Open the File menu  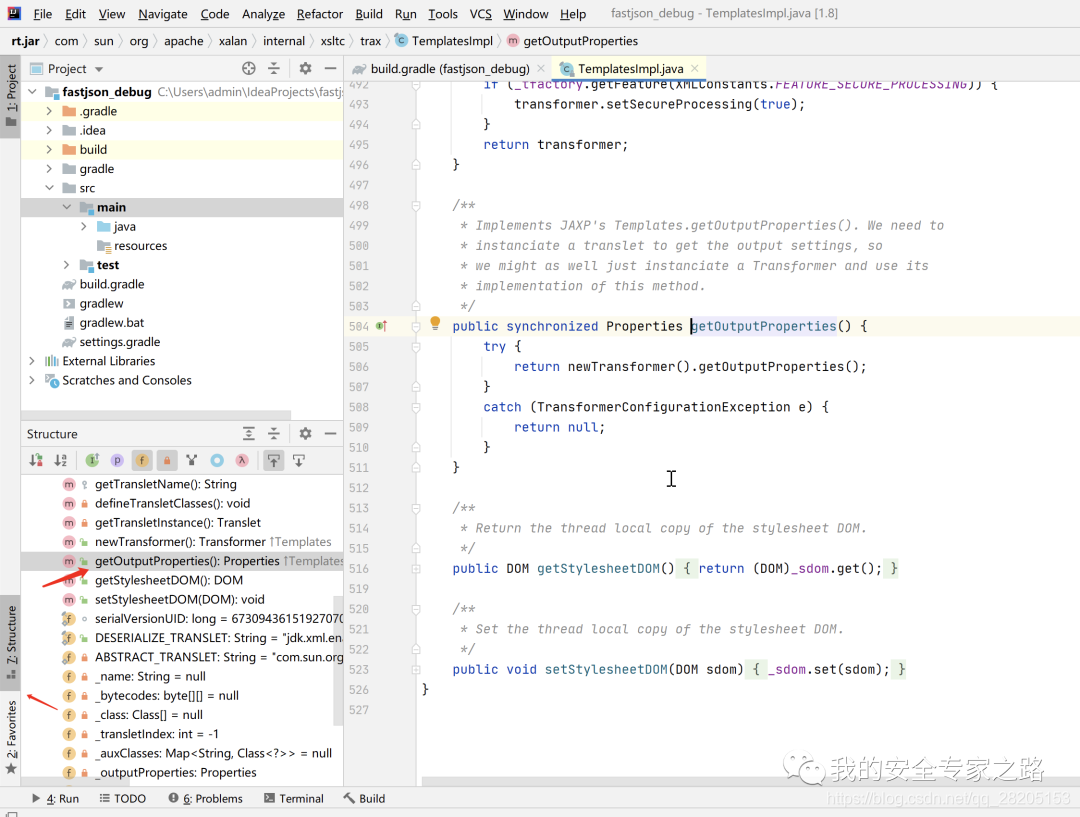coord(42,14)
